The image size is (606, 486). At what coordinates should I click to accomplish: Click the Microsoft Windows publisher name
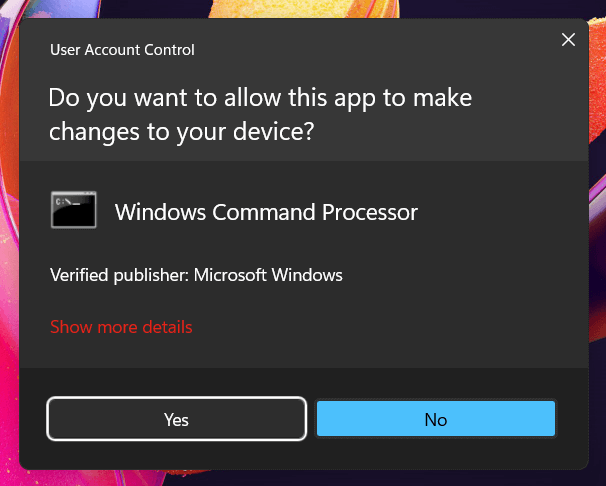pos(268,275)
